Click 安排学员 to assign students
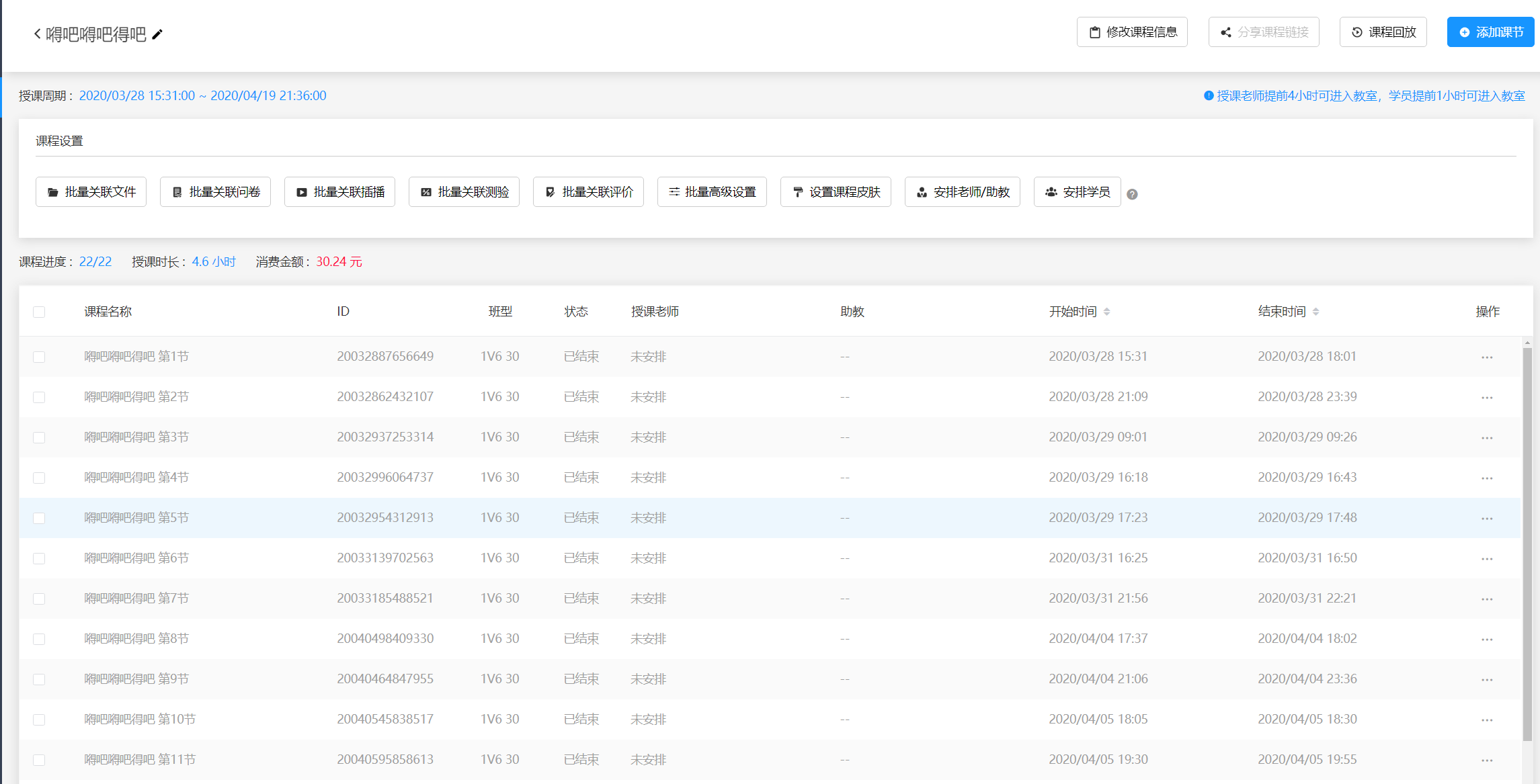The image size is (1540, 784). pyautogui.click(x=1077, y=192)
